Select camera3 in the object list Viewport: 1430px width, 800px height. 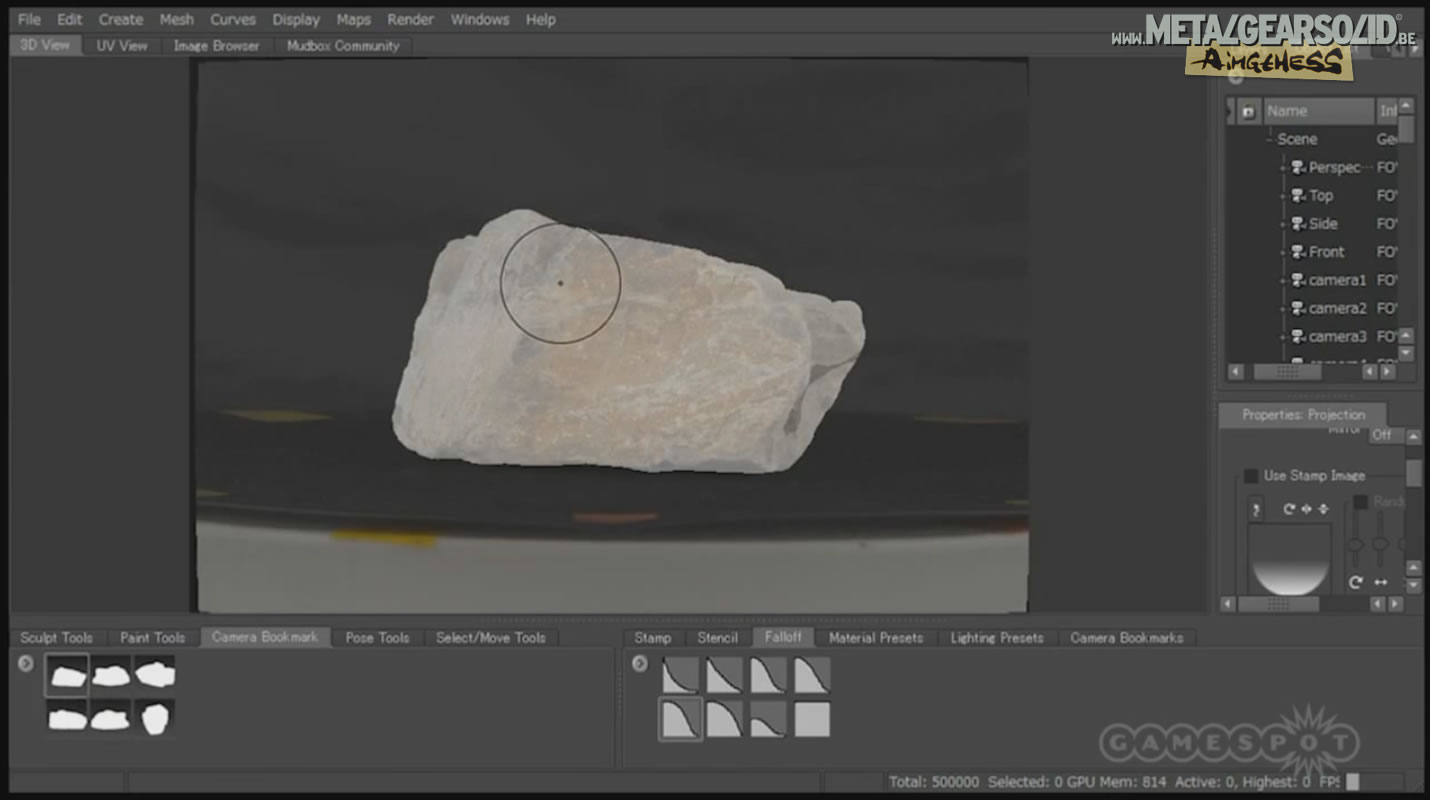coord(1328,336)
